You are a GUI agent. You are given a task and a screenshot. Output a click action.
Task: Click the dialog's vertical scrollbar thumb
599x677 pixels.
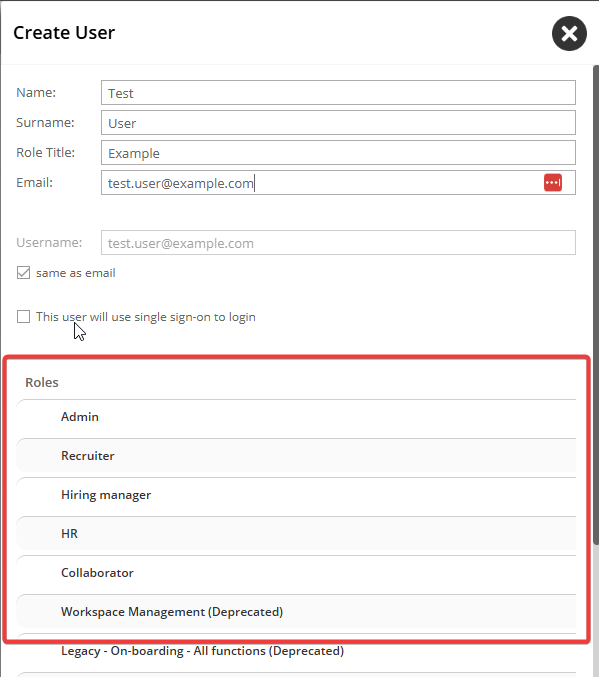596,304
